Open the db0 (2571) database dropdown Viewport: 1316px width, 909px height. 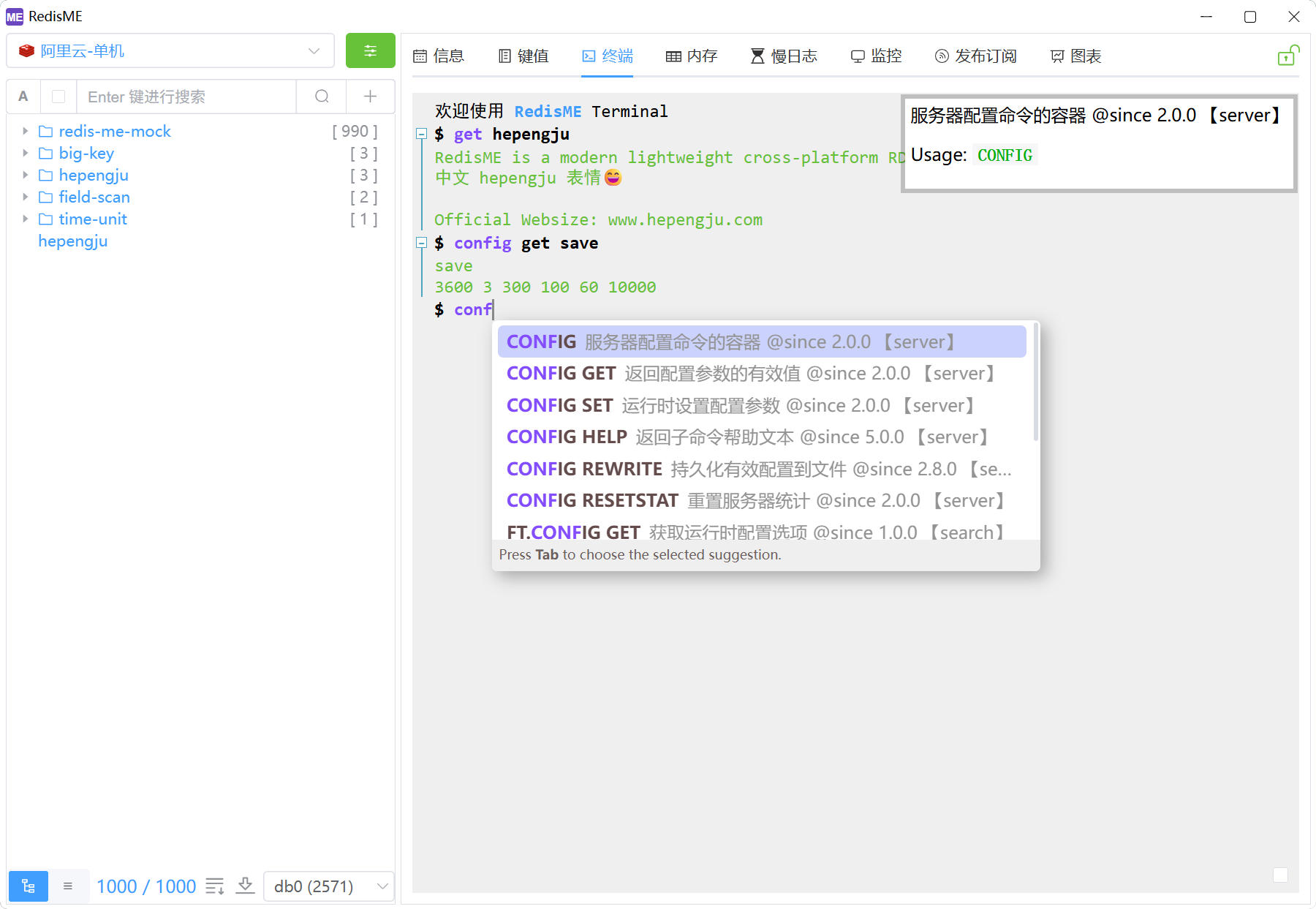[x=329, y=886]
